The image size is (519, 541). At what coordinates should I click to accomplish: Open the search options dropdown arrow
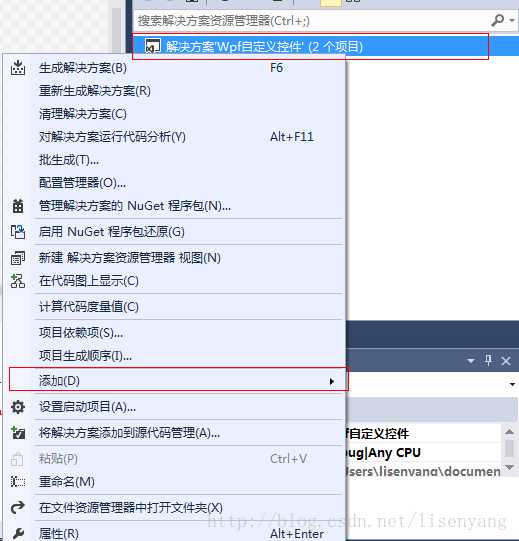(x=512, y=21)
